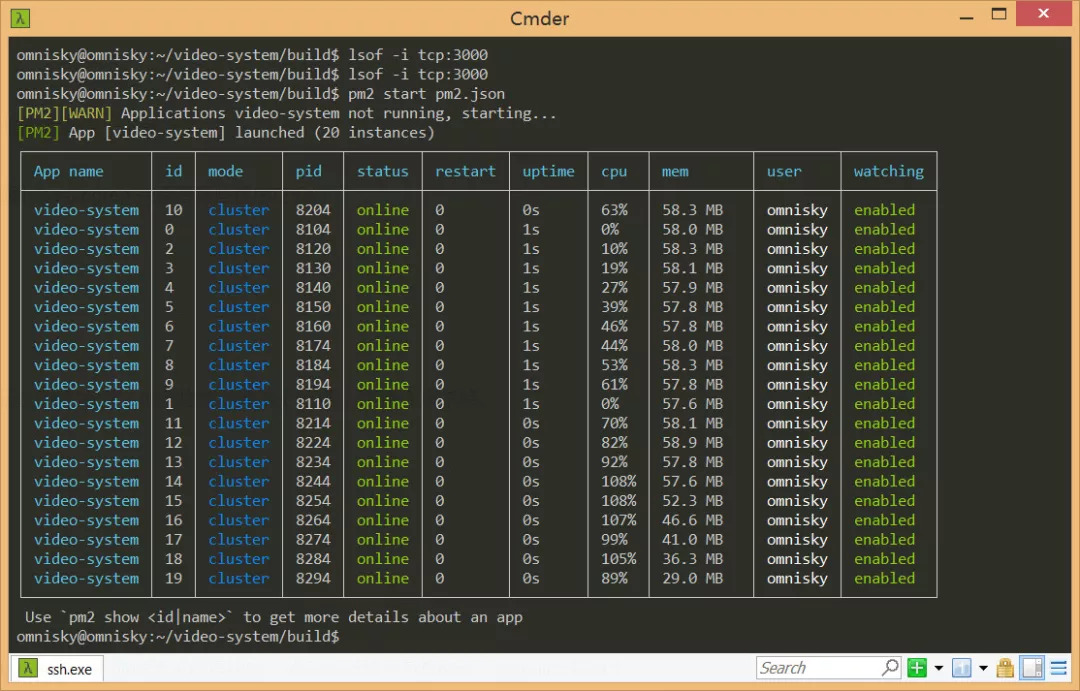Screen dimensions: 1080x691
Task: Open Cmder system menu lambda icon
Action: tap(21, 18)
